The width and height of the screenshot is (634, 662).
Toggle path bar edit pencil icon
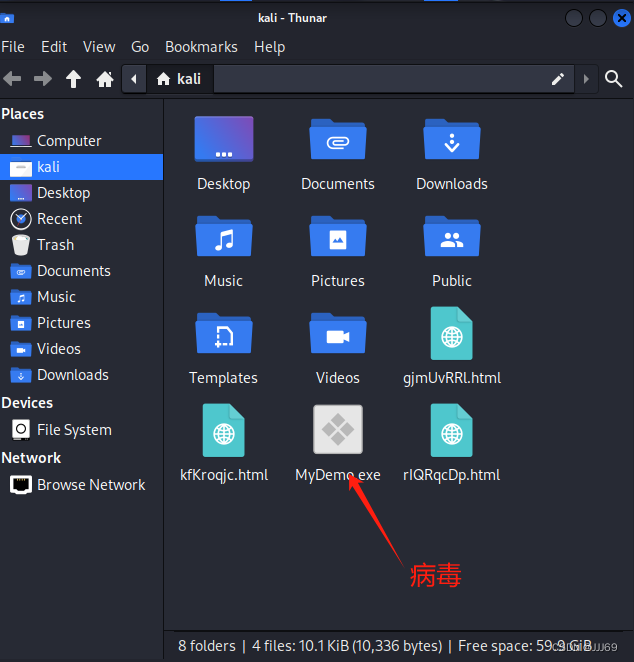point(558,78)
